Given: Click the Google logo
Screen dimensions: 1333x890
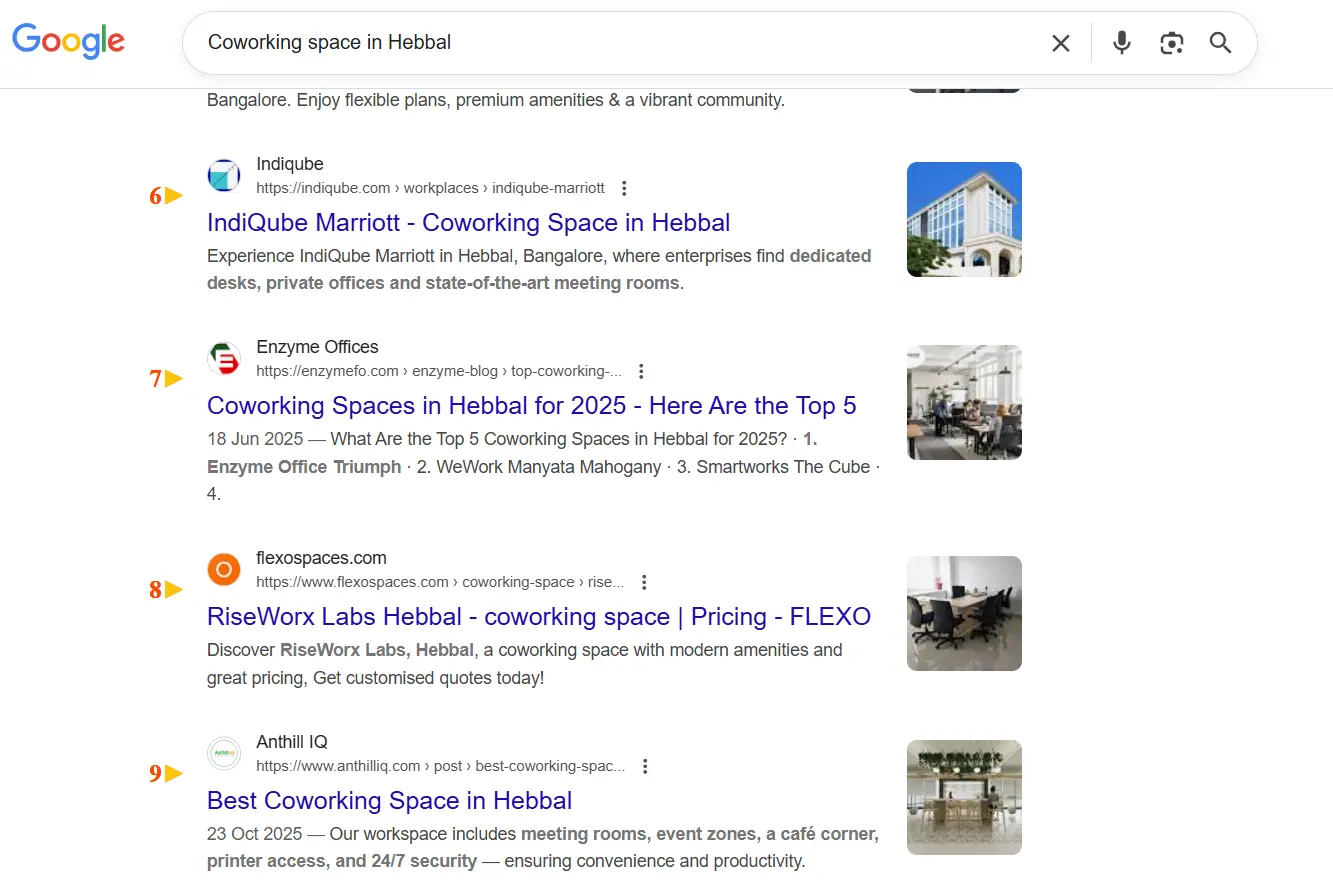Looking at the screenshot, I should click(x=68, y=41).
